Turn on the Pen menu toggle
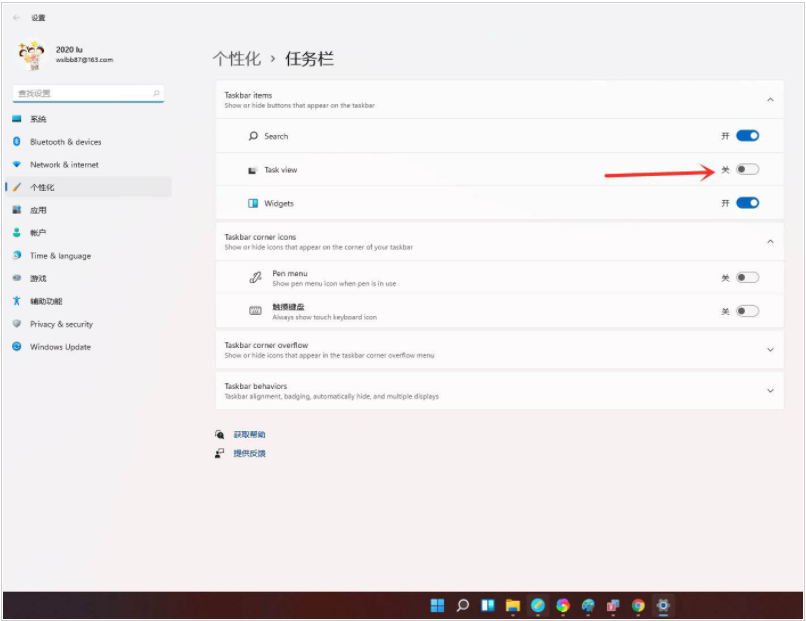Viewport: 806px width, 621px height. (x=747, y=278)
